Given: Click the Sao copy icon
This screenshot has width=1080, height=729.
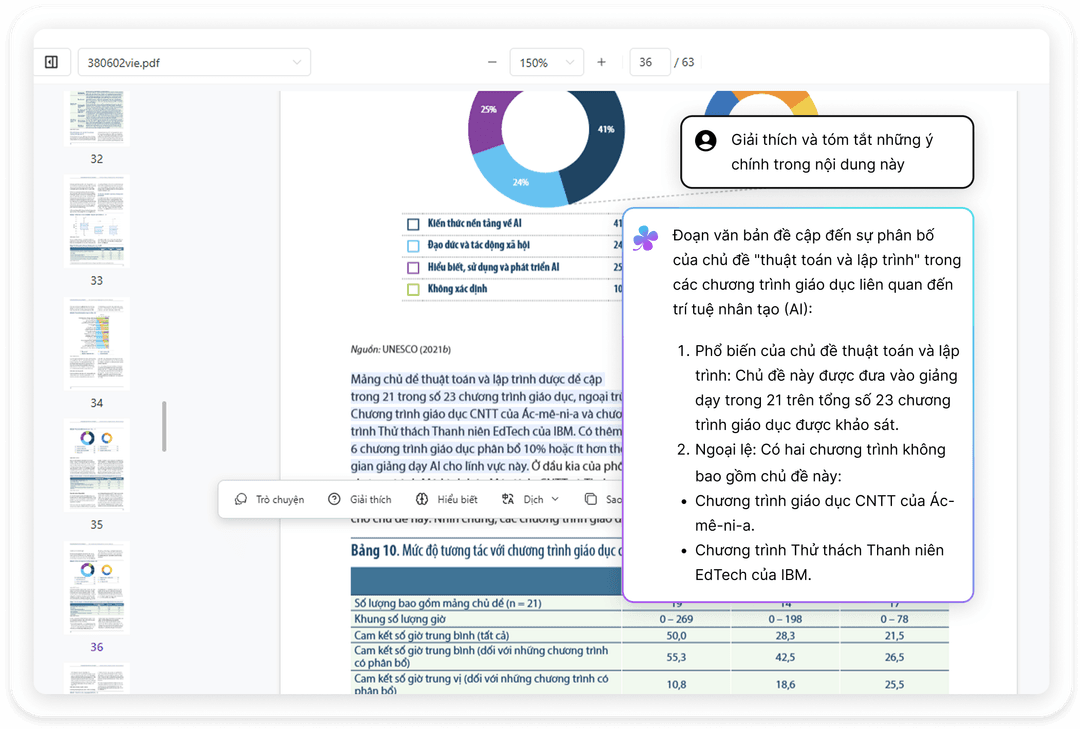Looking at the screenshot, I should [x=591, y=499].
